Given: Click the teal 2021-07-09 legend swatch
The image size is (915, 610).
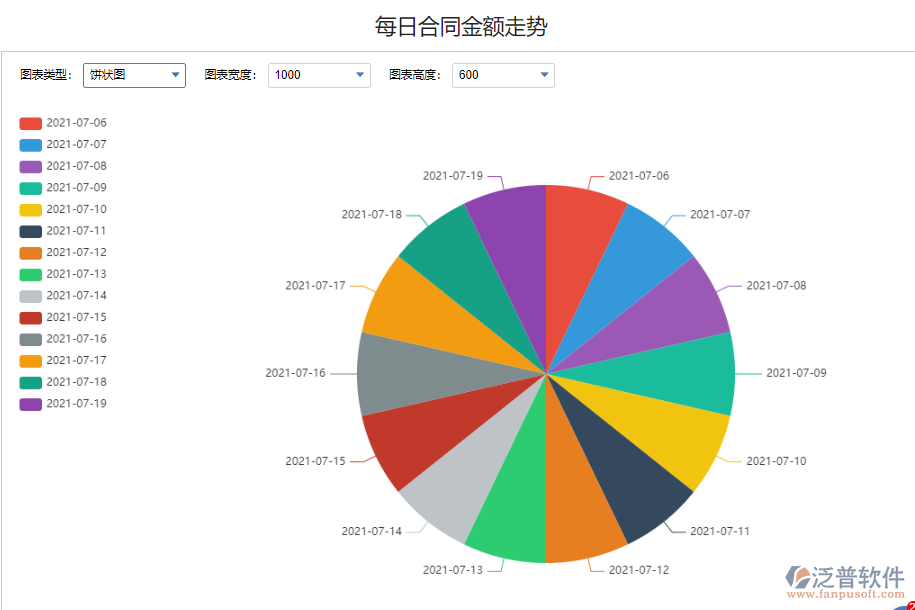Looking at the screenshot, I should pos(30,187).
